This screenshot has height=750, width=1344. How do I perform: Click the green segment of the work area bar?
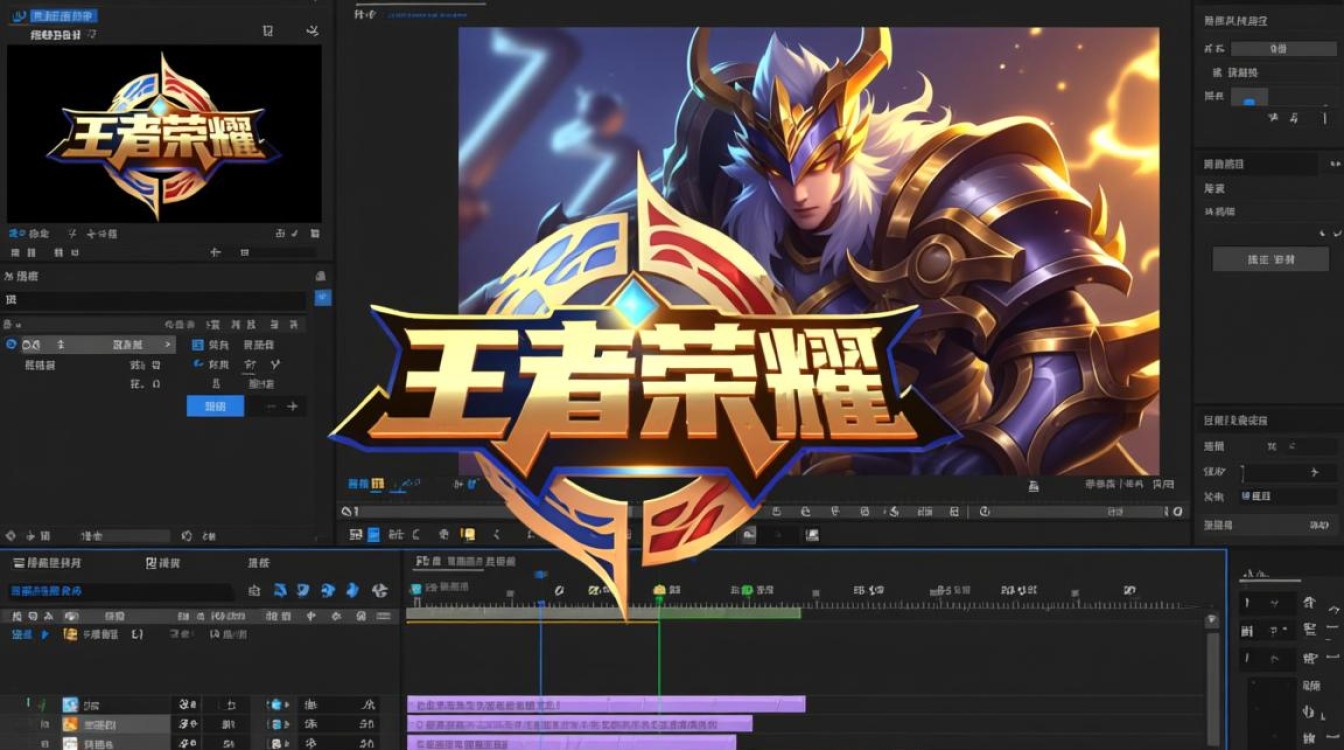(730, 612)
